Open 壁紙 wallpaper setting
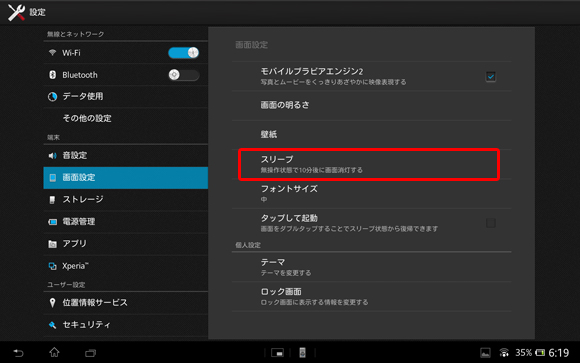Image resolution: width=580 pixels, height=363 pixels. point(372,135)
